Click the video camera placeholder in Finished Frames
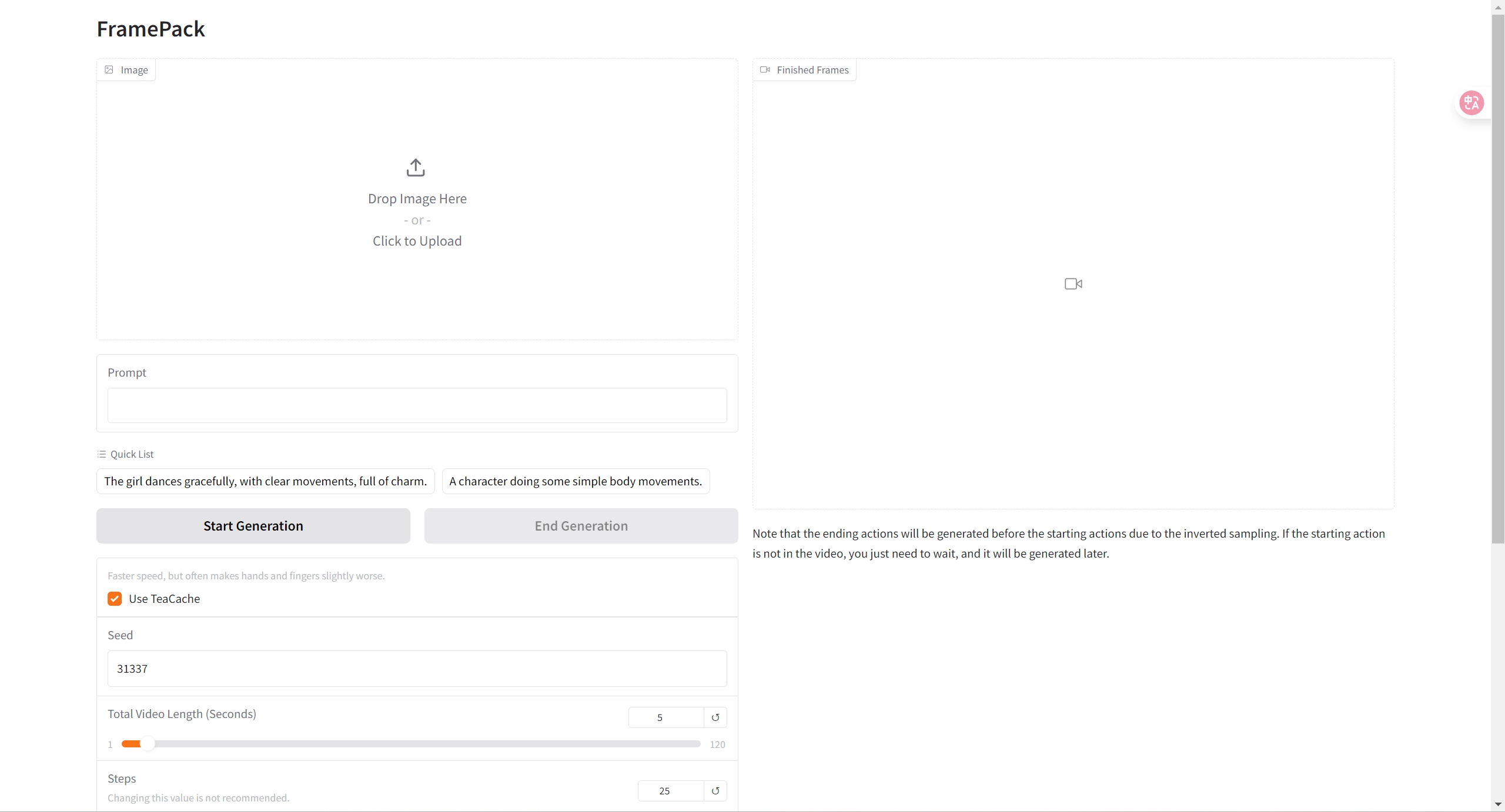 (1073, 284)
